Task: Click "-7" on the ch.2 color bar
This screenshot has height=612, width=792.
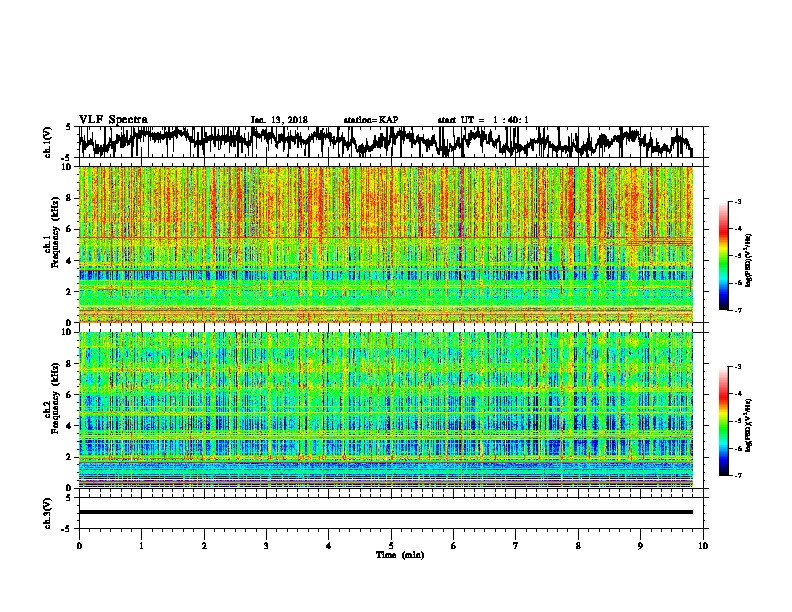Action: 737,476
